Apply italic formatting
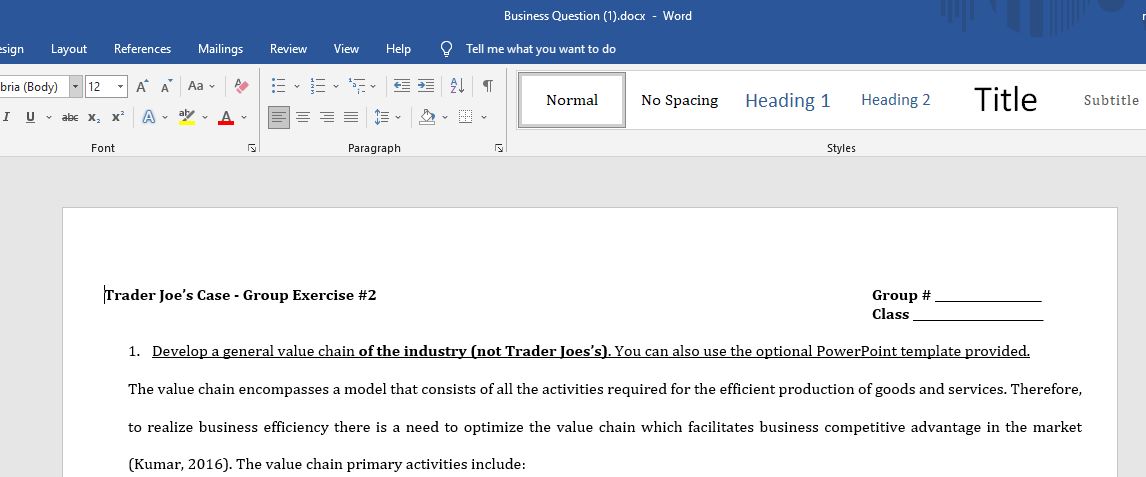 click(7, 117)
